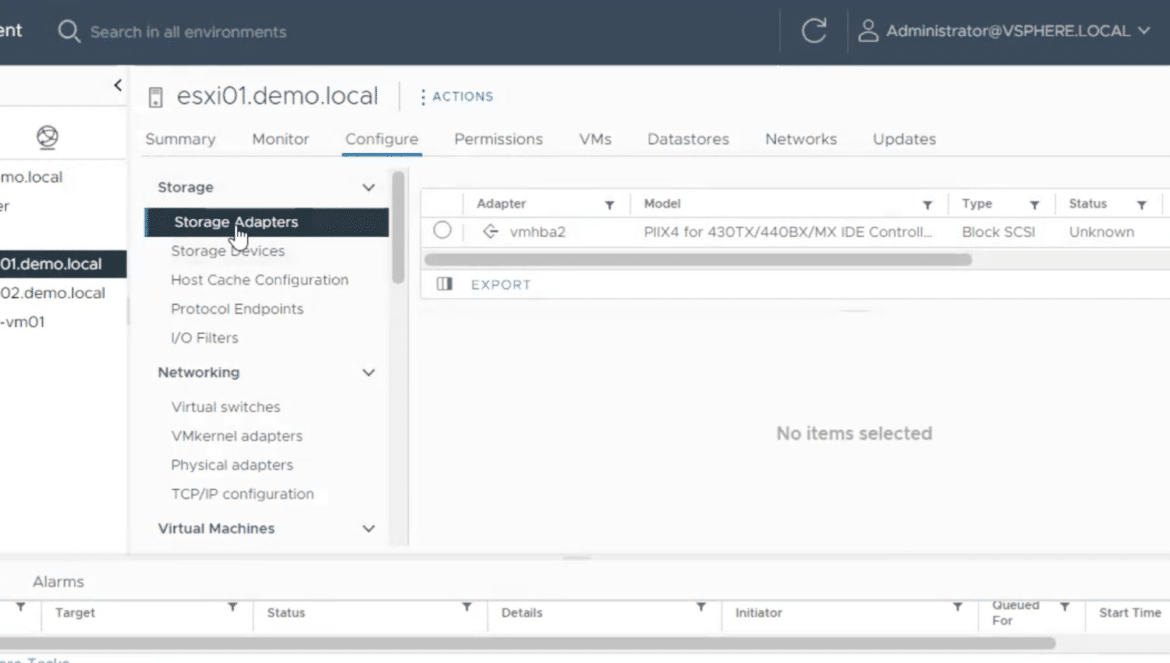Open the Permissions tab
The image size is (1170, 663).
point(498,139)
